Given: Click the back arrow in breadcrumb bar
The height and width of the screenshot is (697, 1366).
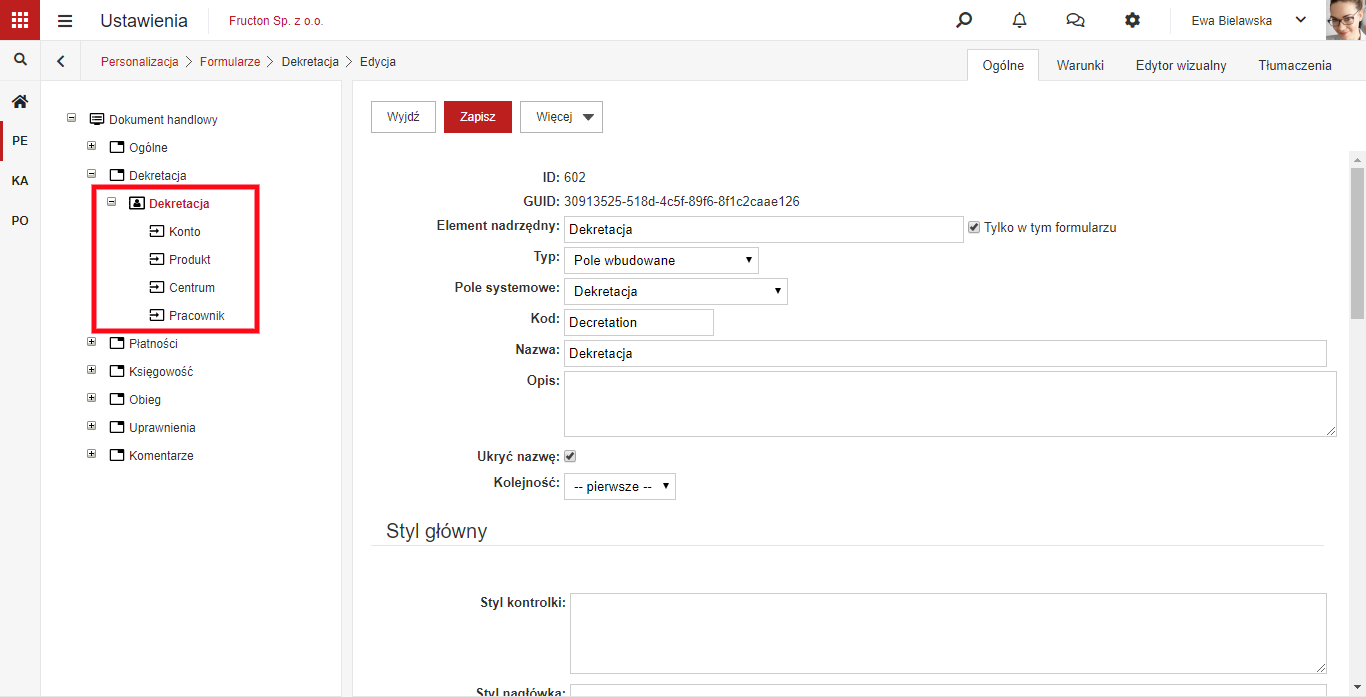Looking at the screenshot, I should pyautogui.click(x=61, y=61).
